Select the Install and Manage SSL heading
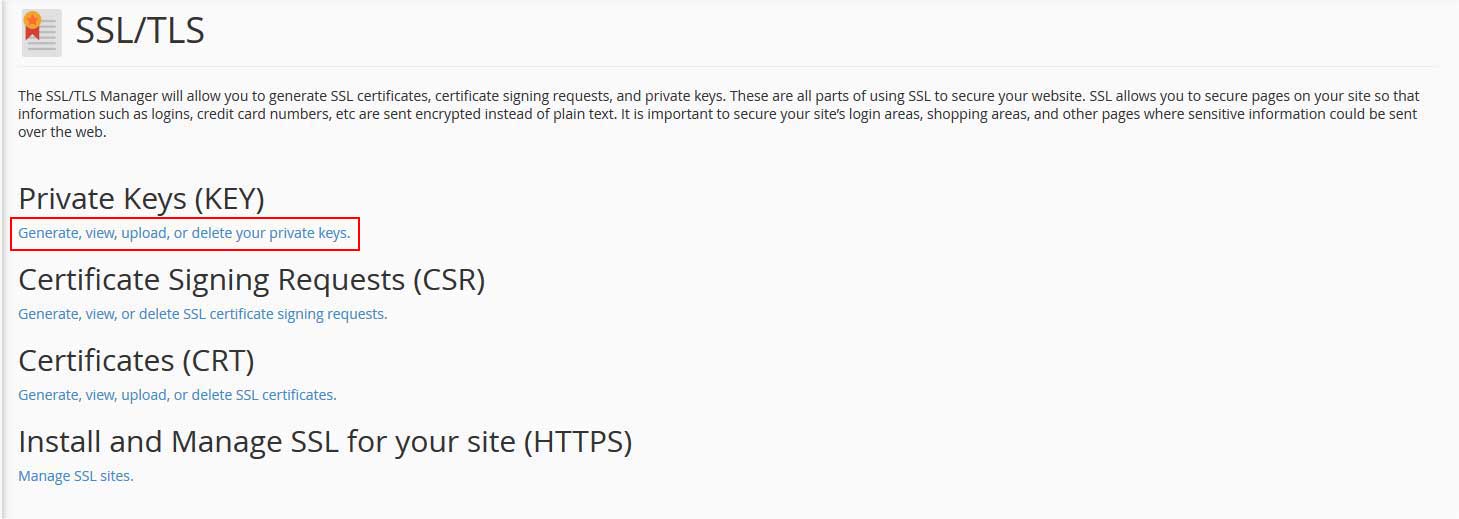This screenshot has height=519, width=1459. (325, 441)
